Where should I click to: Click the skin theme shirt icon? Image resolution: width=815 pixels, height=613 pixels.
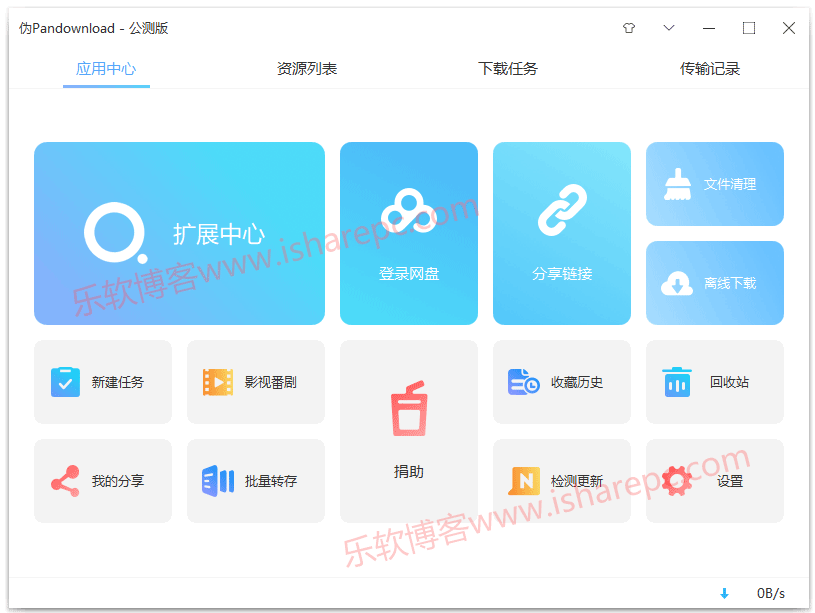pos(628,28)
